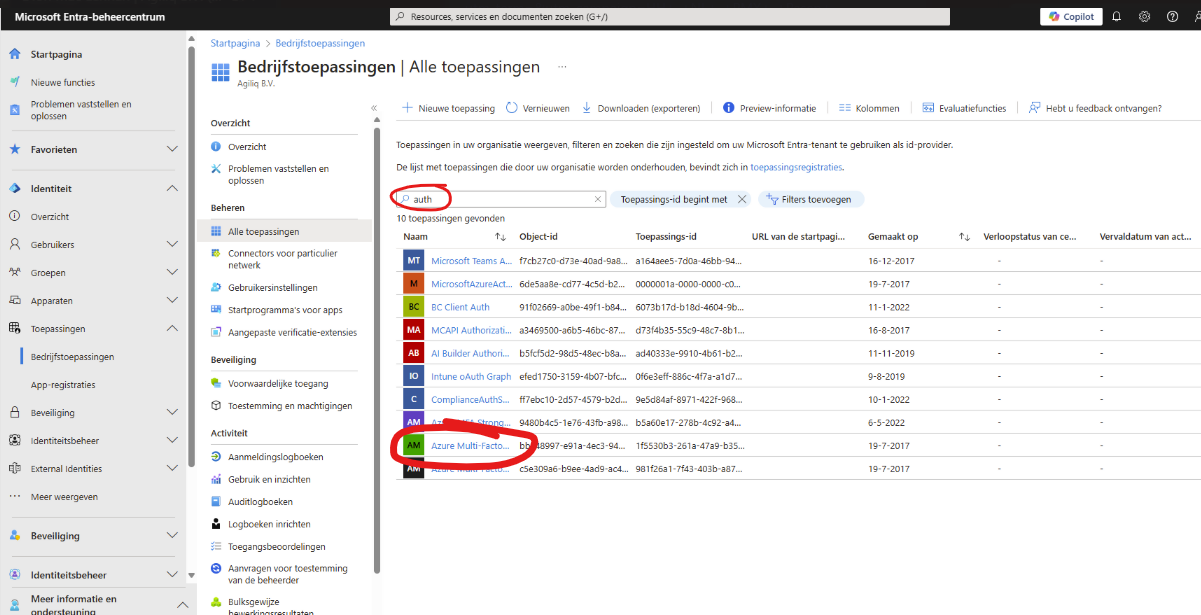Open the notifications bell icon
The width and height of the screenshot is (1201, 615).
pyautogui.click(x=1117, y=16)
